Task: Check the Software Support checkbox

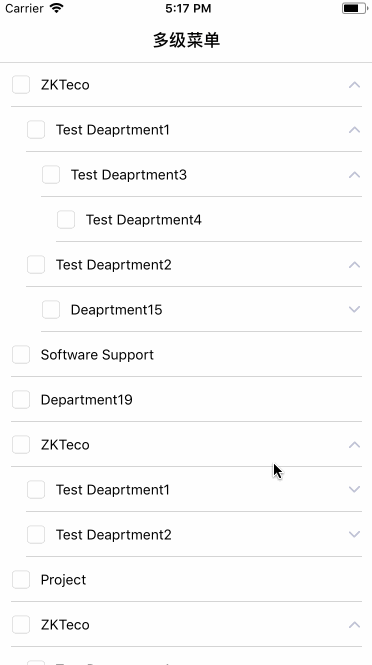Action: (21, 355)
